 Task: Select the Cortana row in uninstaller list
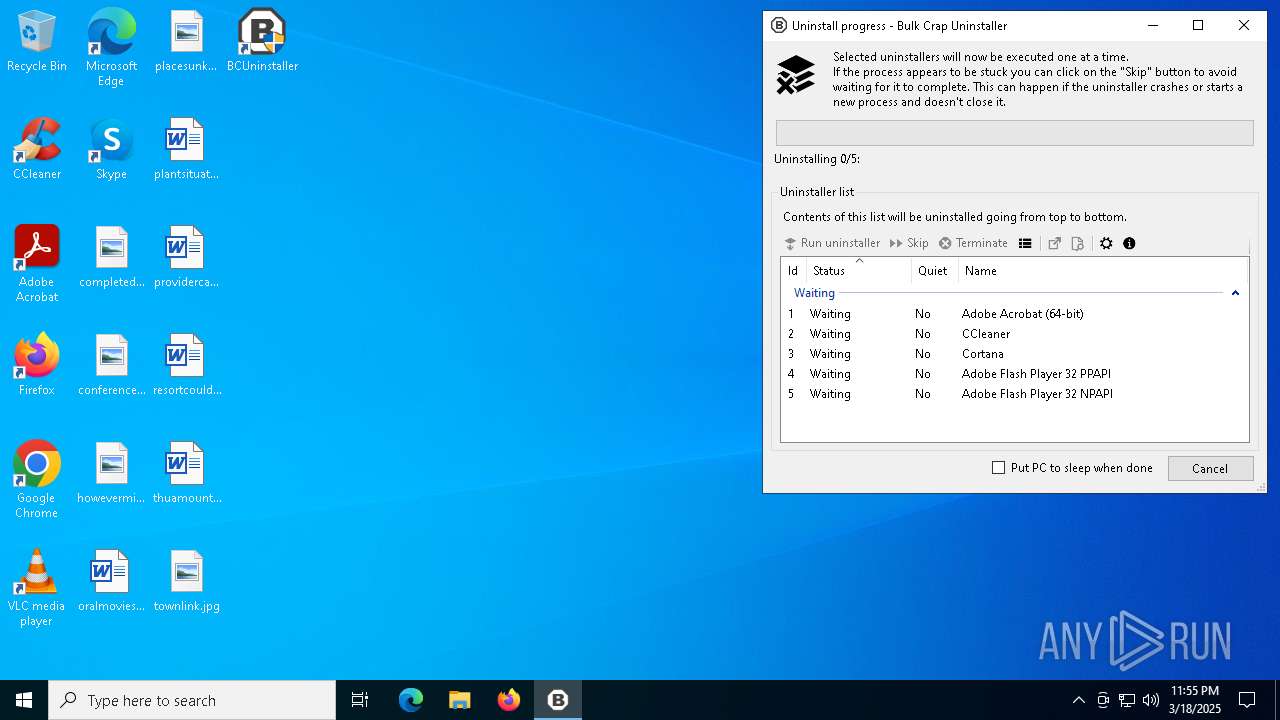click(x=1014, y=354)
